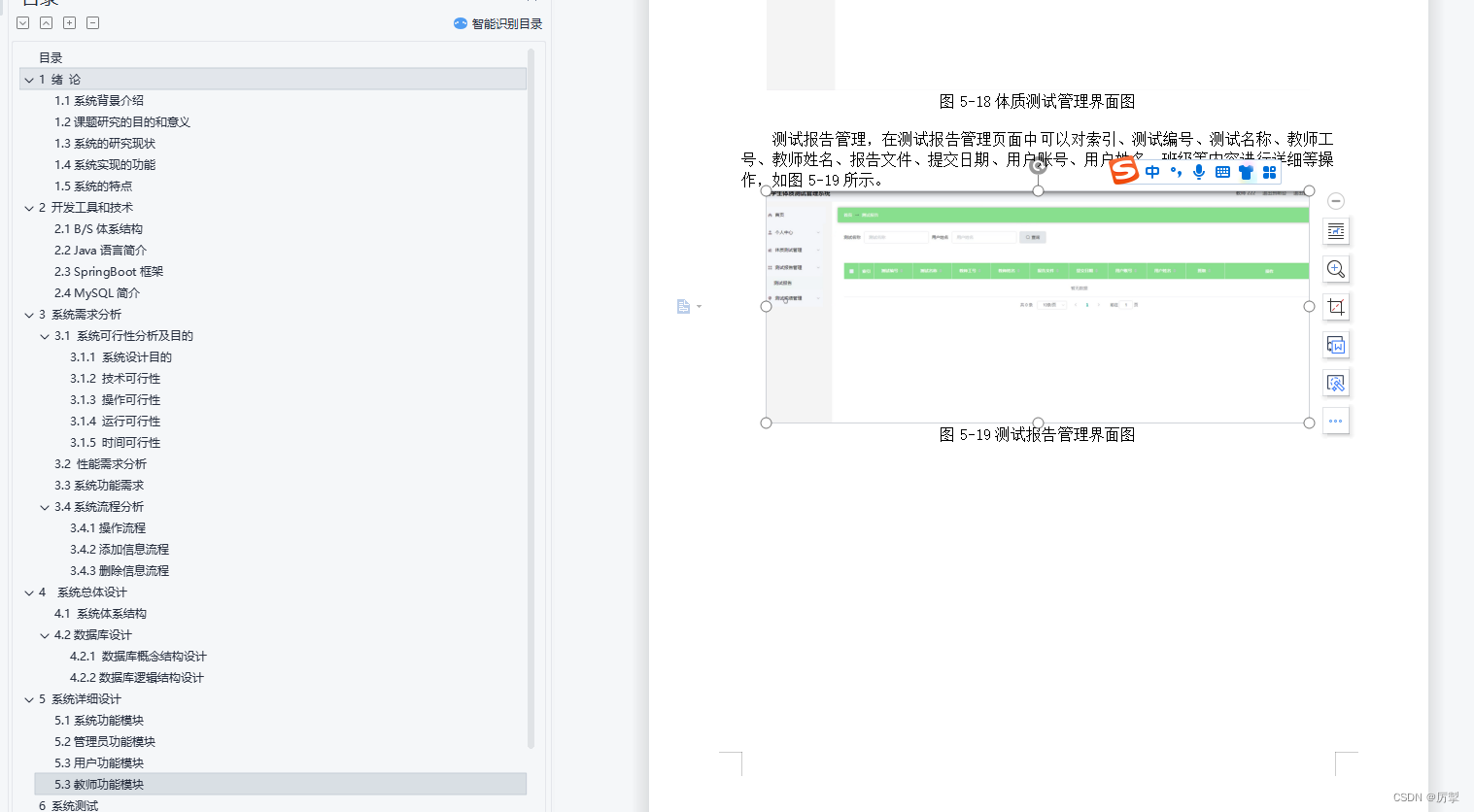Go to 3.3 系统功能需求

click(99, 486)
